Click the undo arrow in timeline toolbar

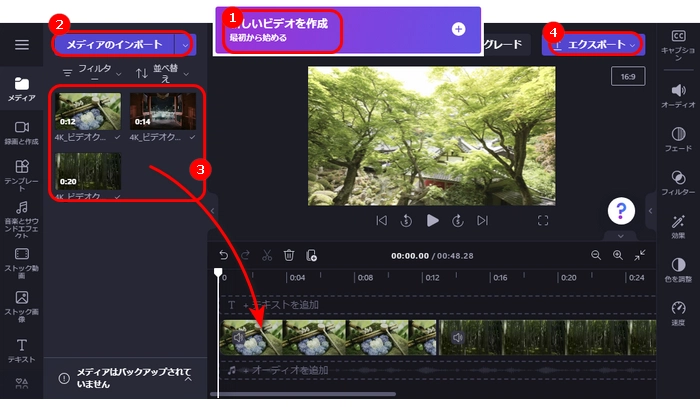tap(223, 255)
